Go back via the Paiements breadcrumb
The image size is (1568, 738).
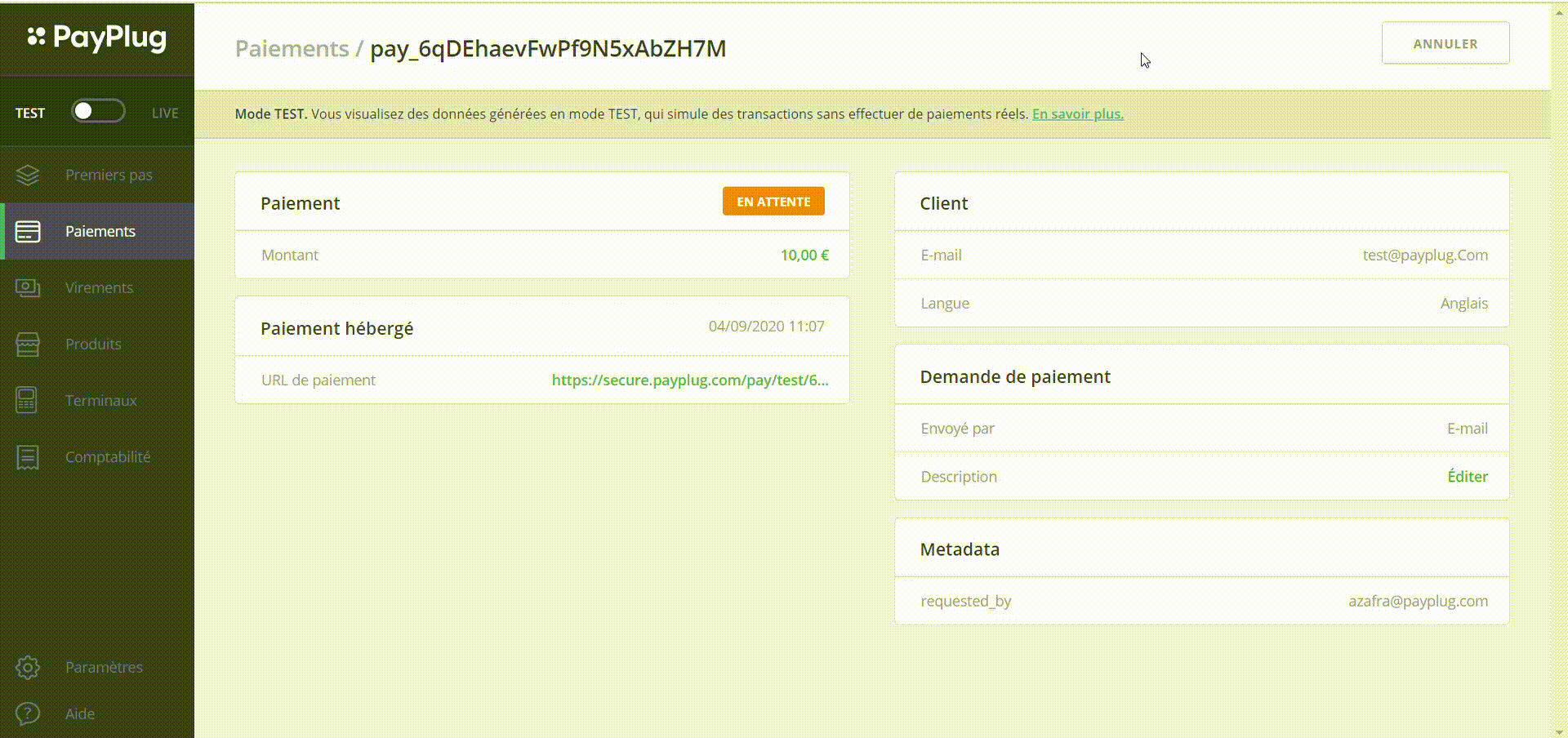[292, 48]
